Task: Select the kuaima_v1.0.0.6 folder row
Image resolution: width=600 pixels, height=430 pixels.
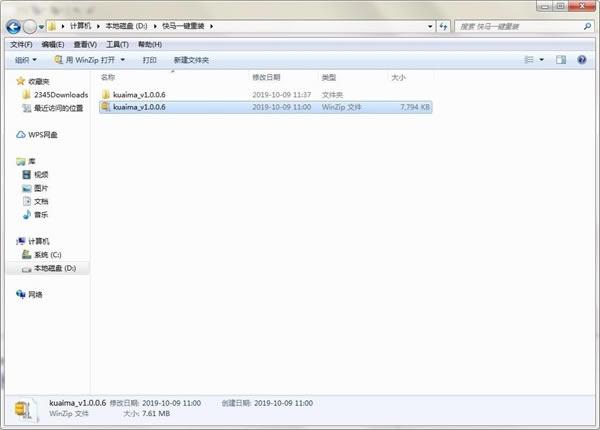Action: [266, 94]
